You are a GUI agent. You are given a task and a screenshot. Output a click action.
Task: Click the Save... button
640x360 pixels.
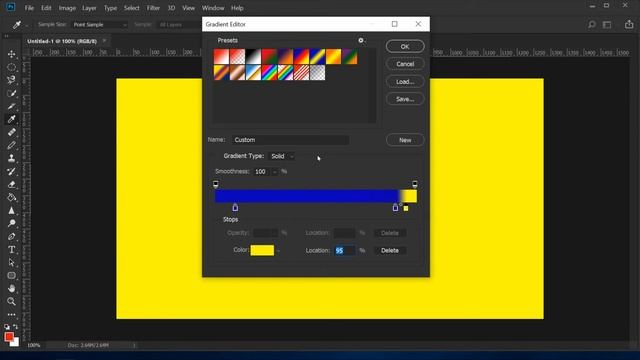pyautogui.click(x=405, y=99)
